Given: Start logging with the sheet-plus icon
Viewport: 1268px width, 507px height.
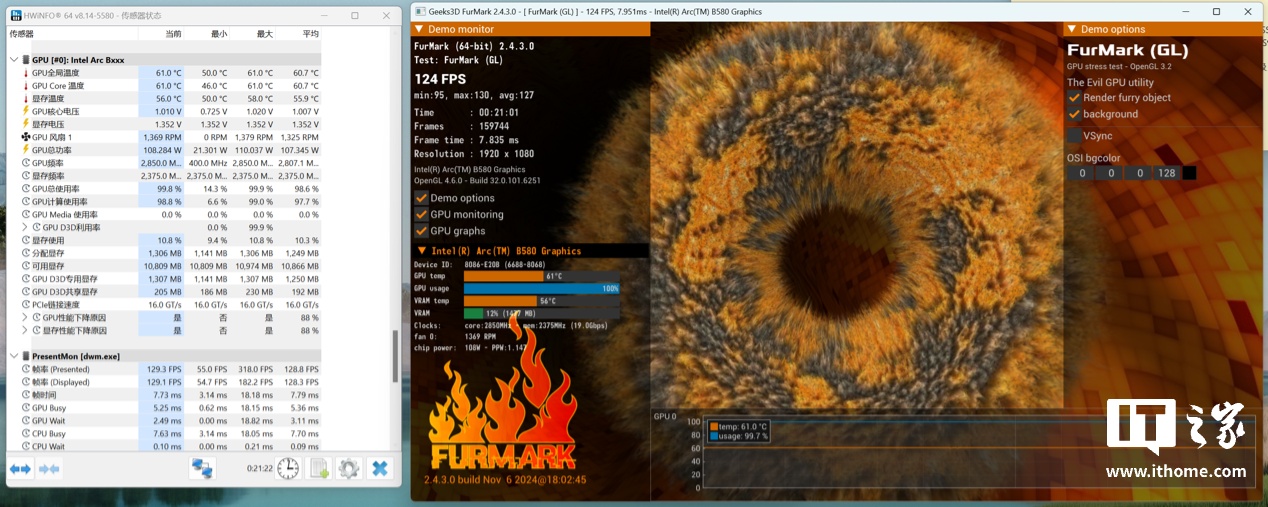Looking at the screenshot, I should (x=319, y=468).
